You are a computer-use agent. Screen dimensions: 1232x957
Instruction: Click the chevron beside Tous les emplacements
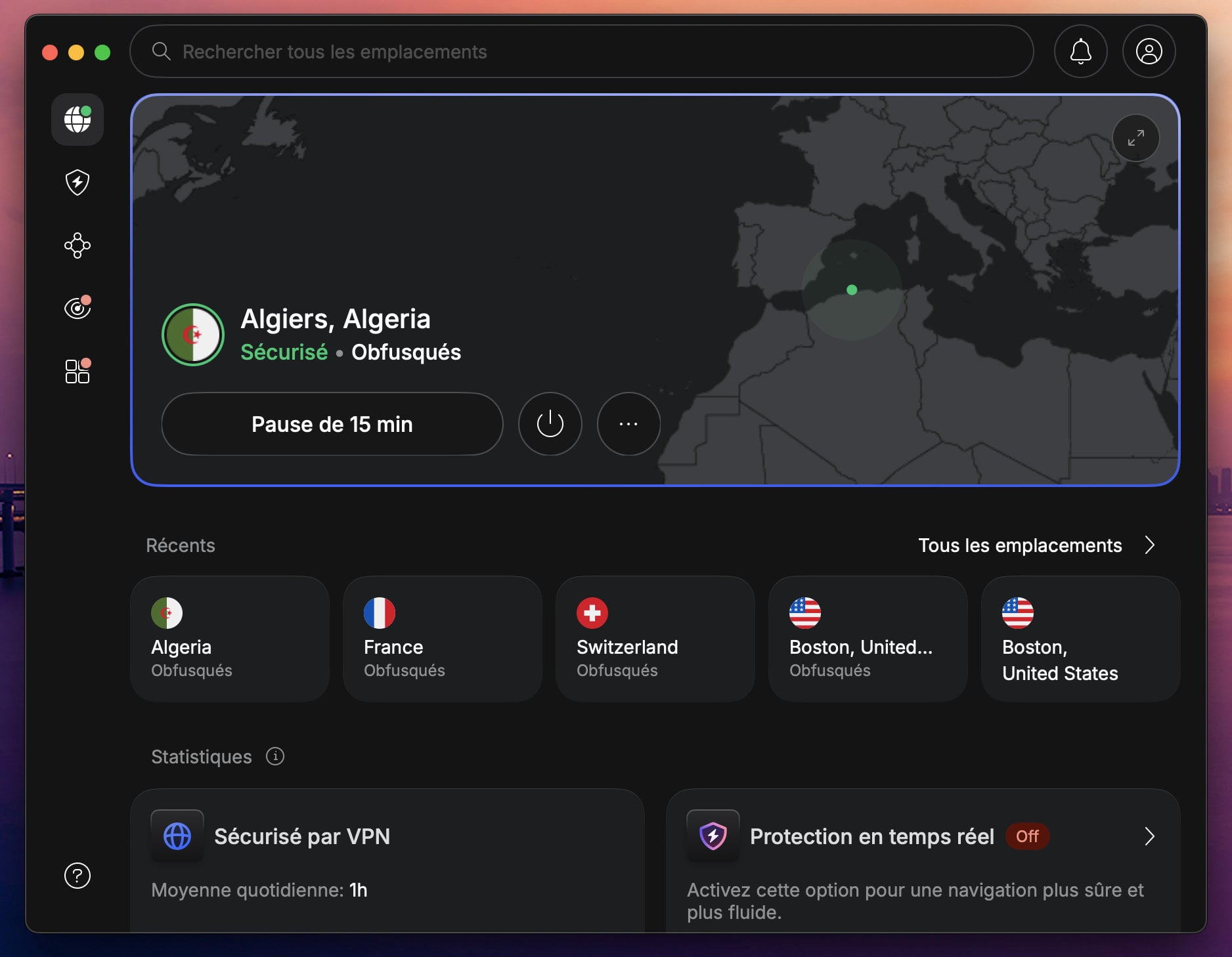pyautogui.click(x=1150, y=545)
